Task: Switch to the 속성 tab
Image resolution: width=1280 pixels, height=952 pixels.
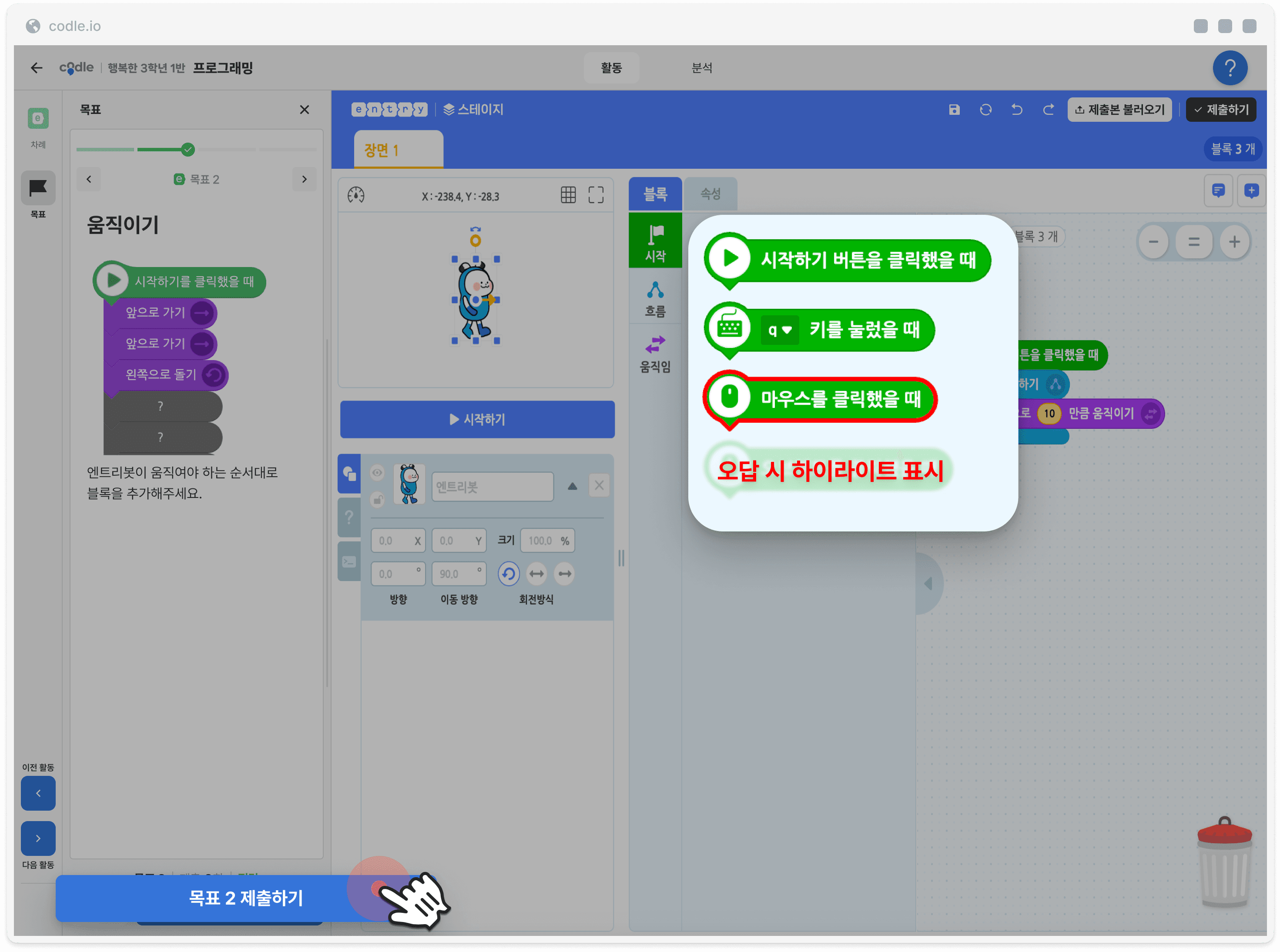Action: (x=710, y=194)
